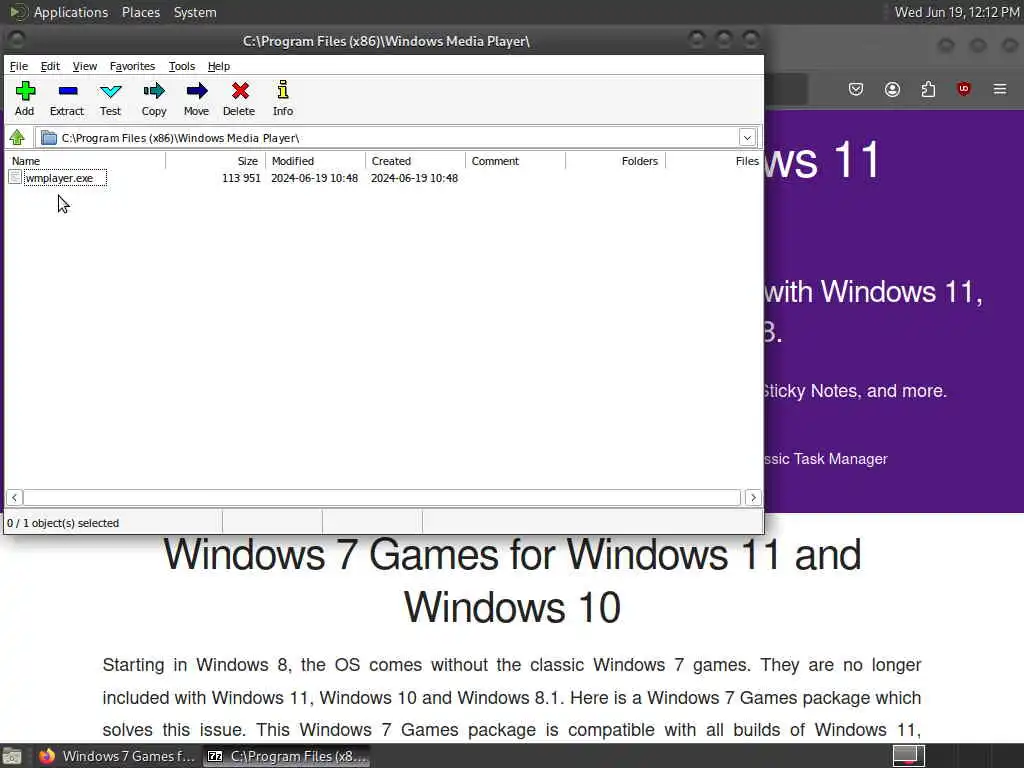Image resolution: width=1024 pixels, height=768 pixels.
Task: Open Firefox account icon
Action: (892, 89)
